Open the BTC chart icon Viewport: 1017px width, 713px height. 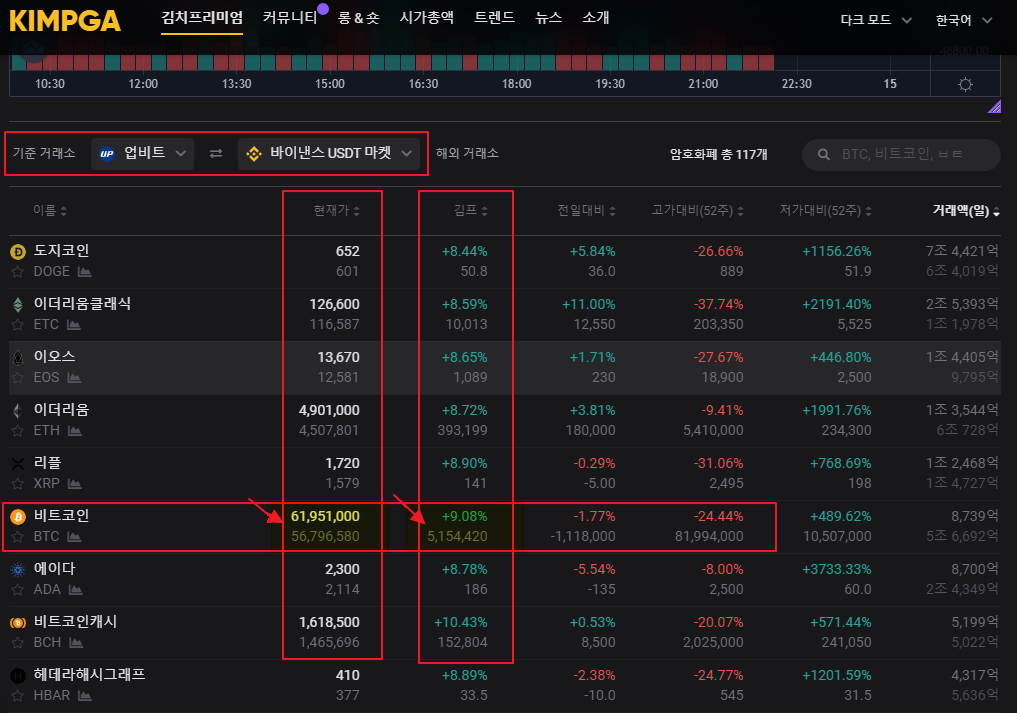(74, 537)
